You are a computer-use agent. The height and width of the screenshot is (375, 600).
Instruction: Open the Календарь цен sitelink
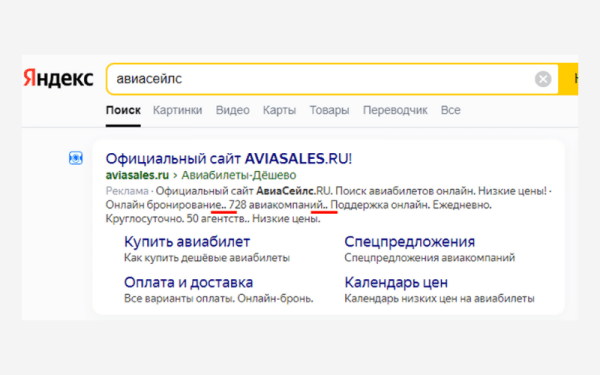click(x=396, y=282)
